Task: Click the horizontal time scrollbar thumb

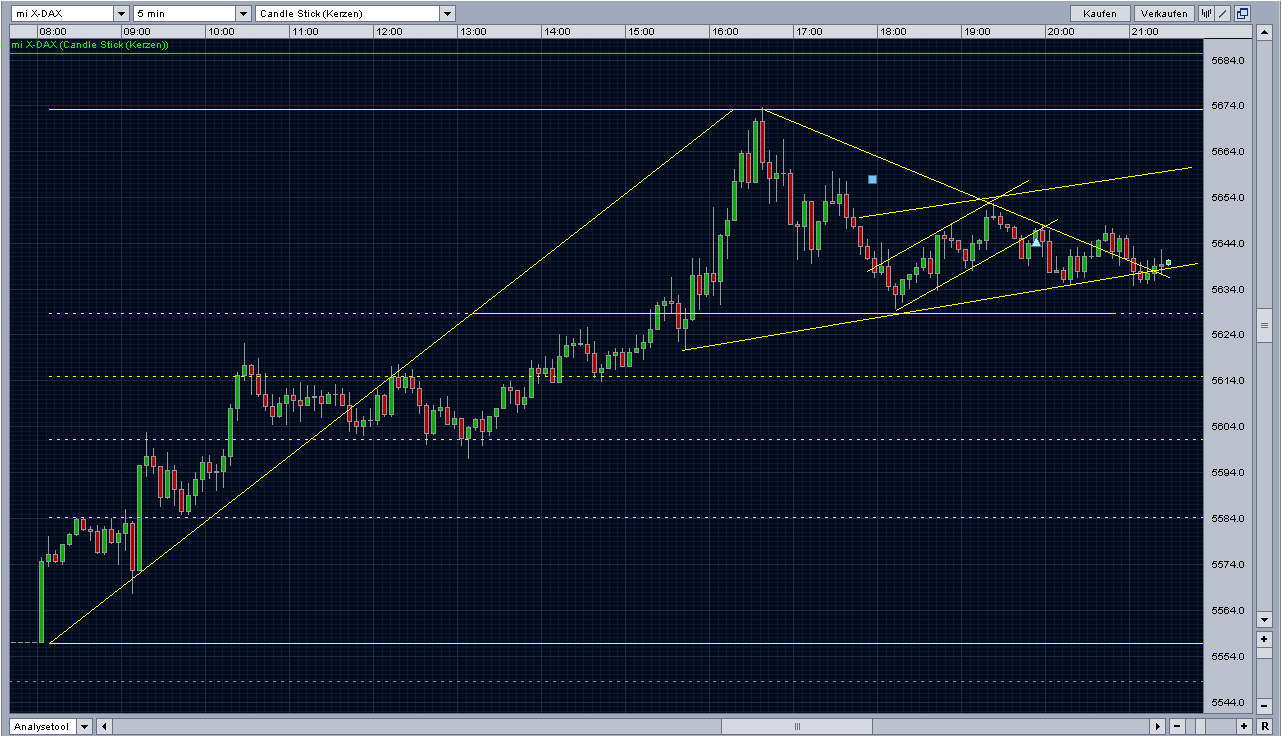Action: 797,726
